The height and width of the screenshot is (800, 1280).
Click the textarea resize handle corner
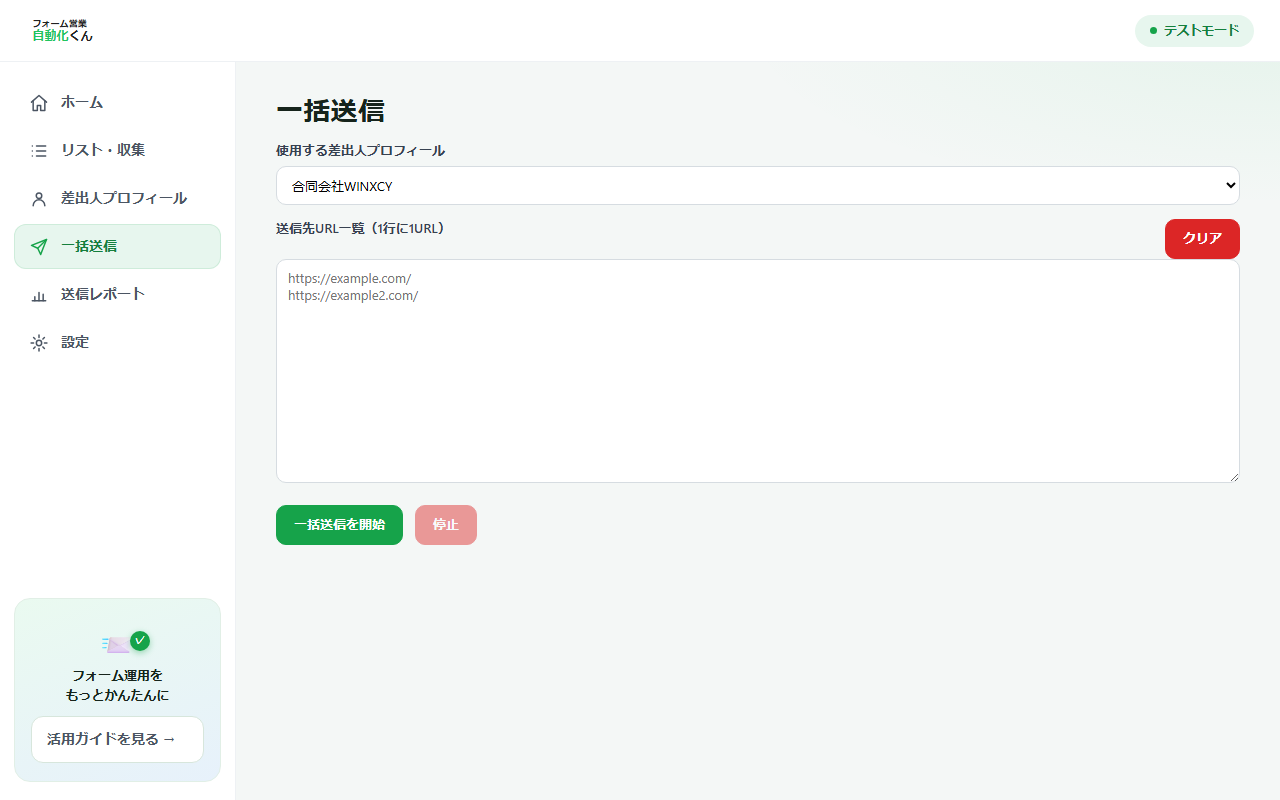[x=1234, y=477]
